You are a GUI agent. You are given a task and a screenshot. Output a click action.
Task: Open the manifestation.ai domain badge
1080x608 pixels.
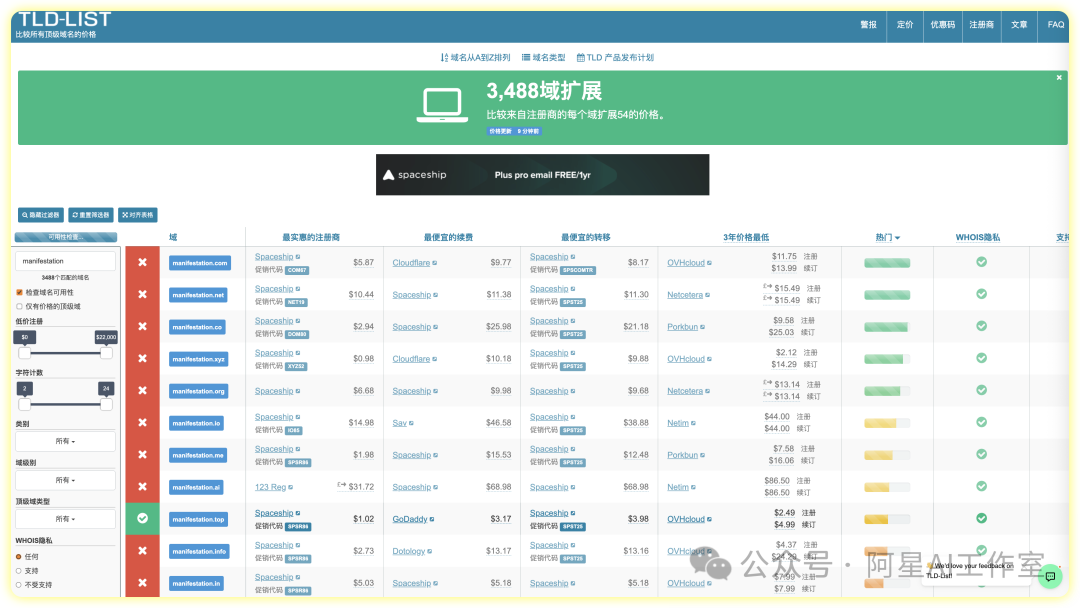tap(196, 488)
